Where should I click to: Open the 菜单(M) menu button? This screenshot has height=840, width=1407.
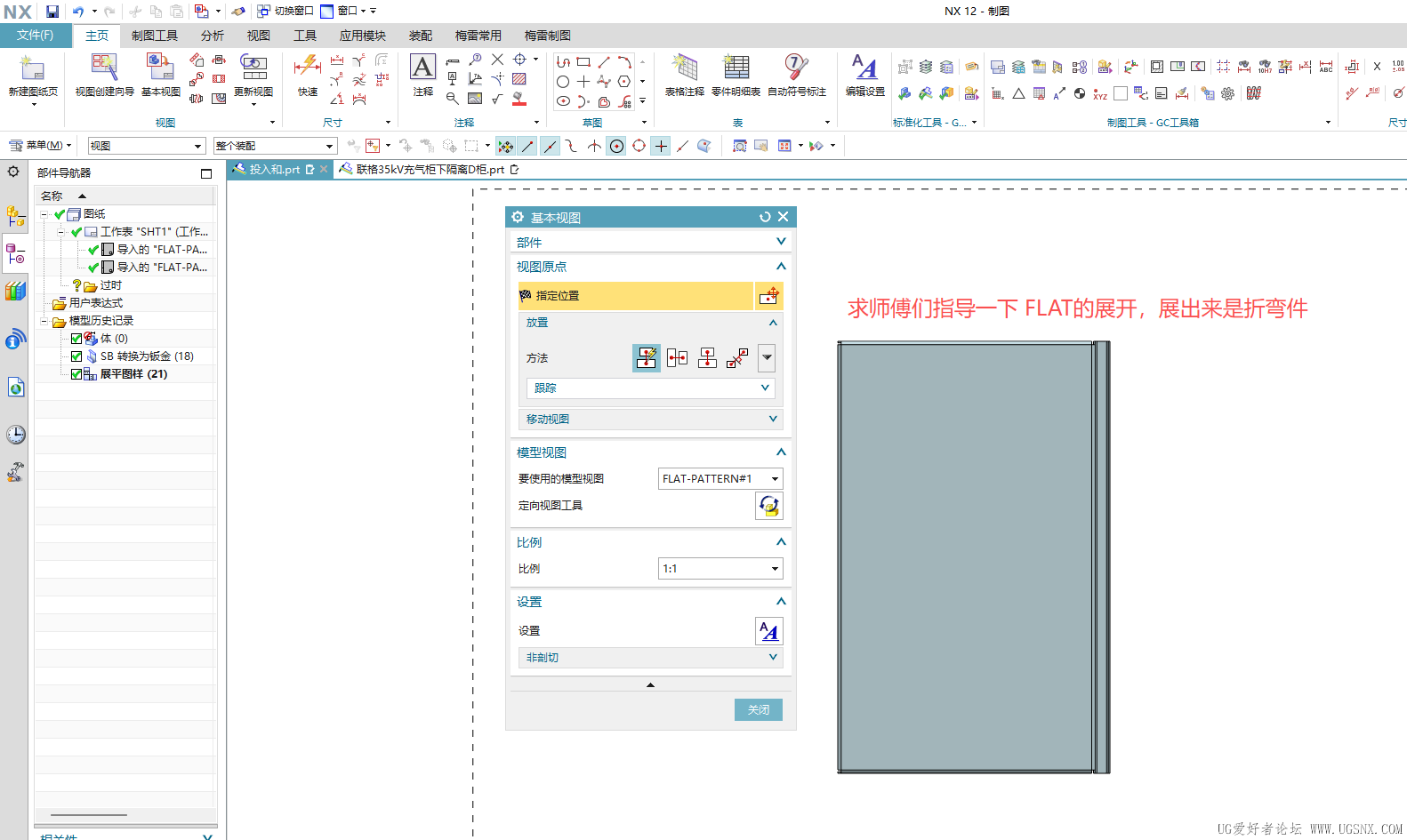point(41,146)
